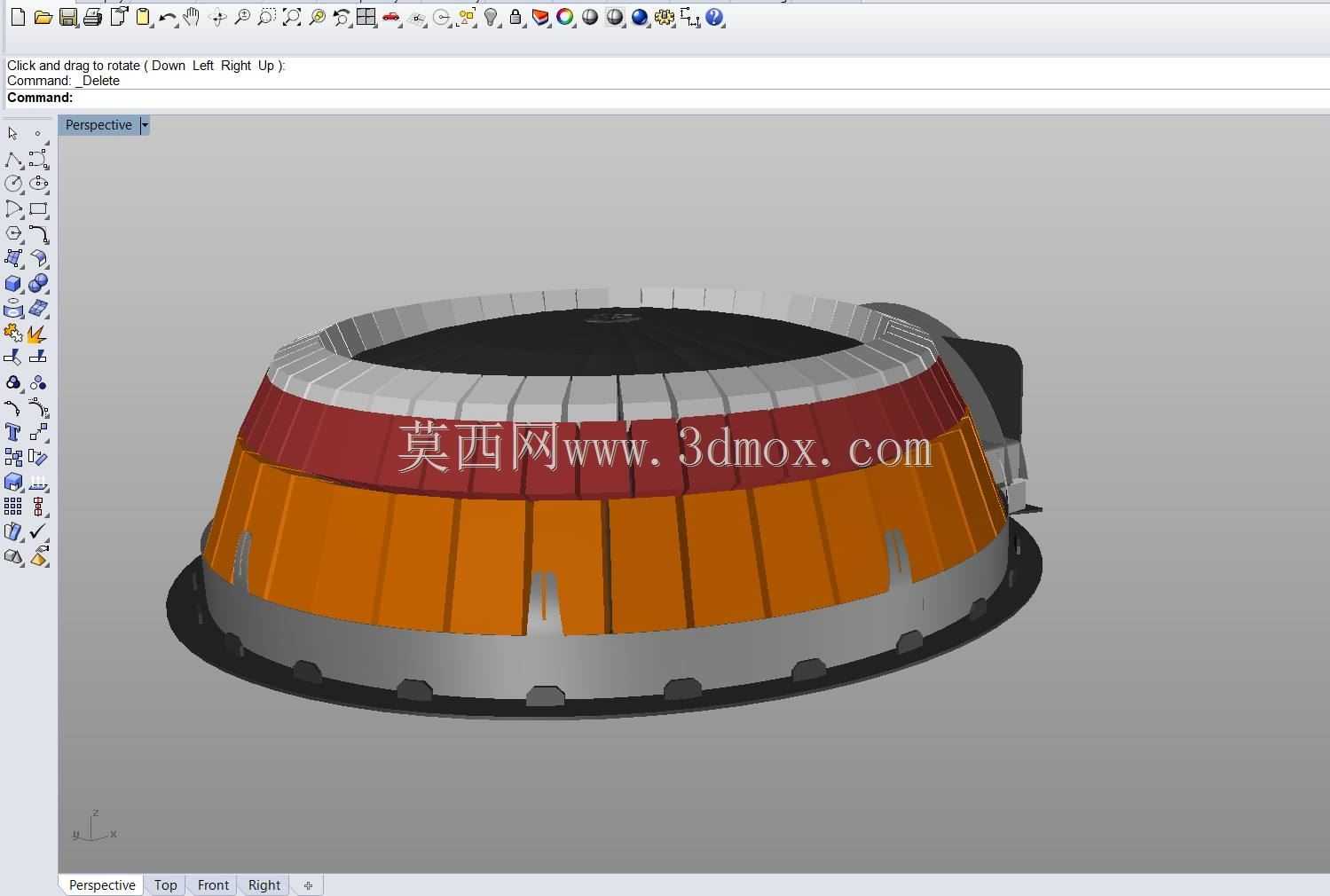Select the Arc tool

13,209
